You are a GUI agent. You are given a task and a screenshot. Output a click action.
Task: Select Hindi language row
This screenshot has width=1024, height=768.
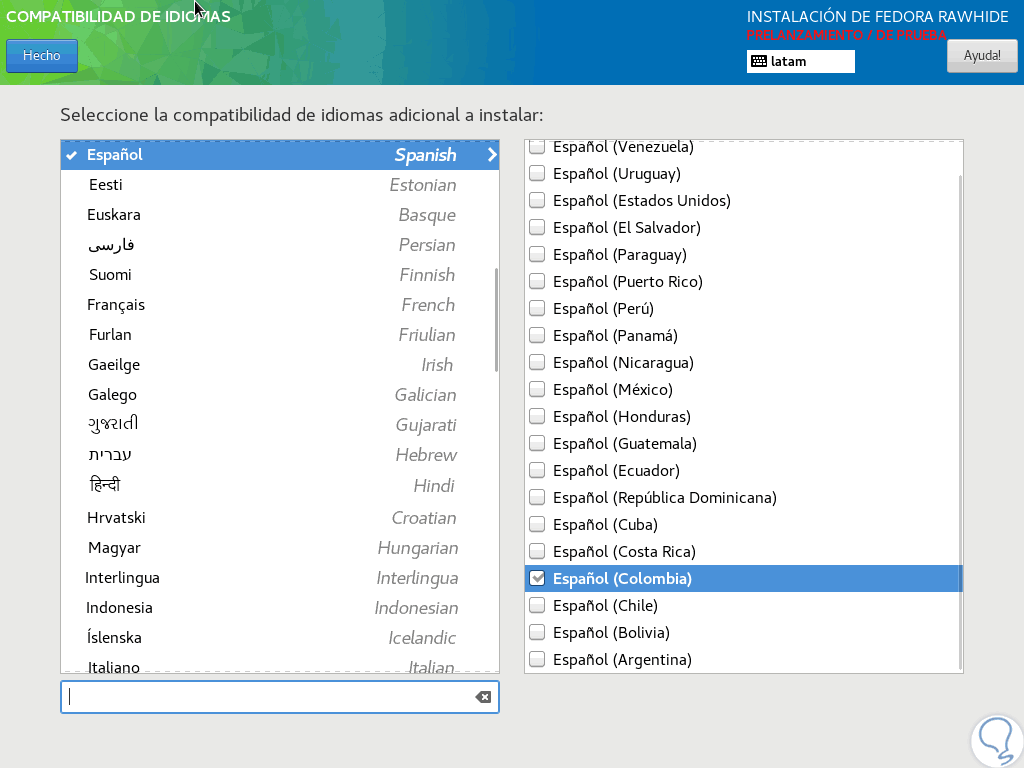coord(280,486)
